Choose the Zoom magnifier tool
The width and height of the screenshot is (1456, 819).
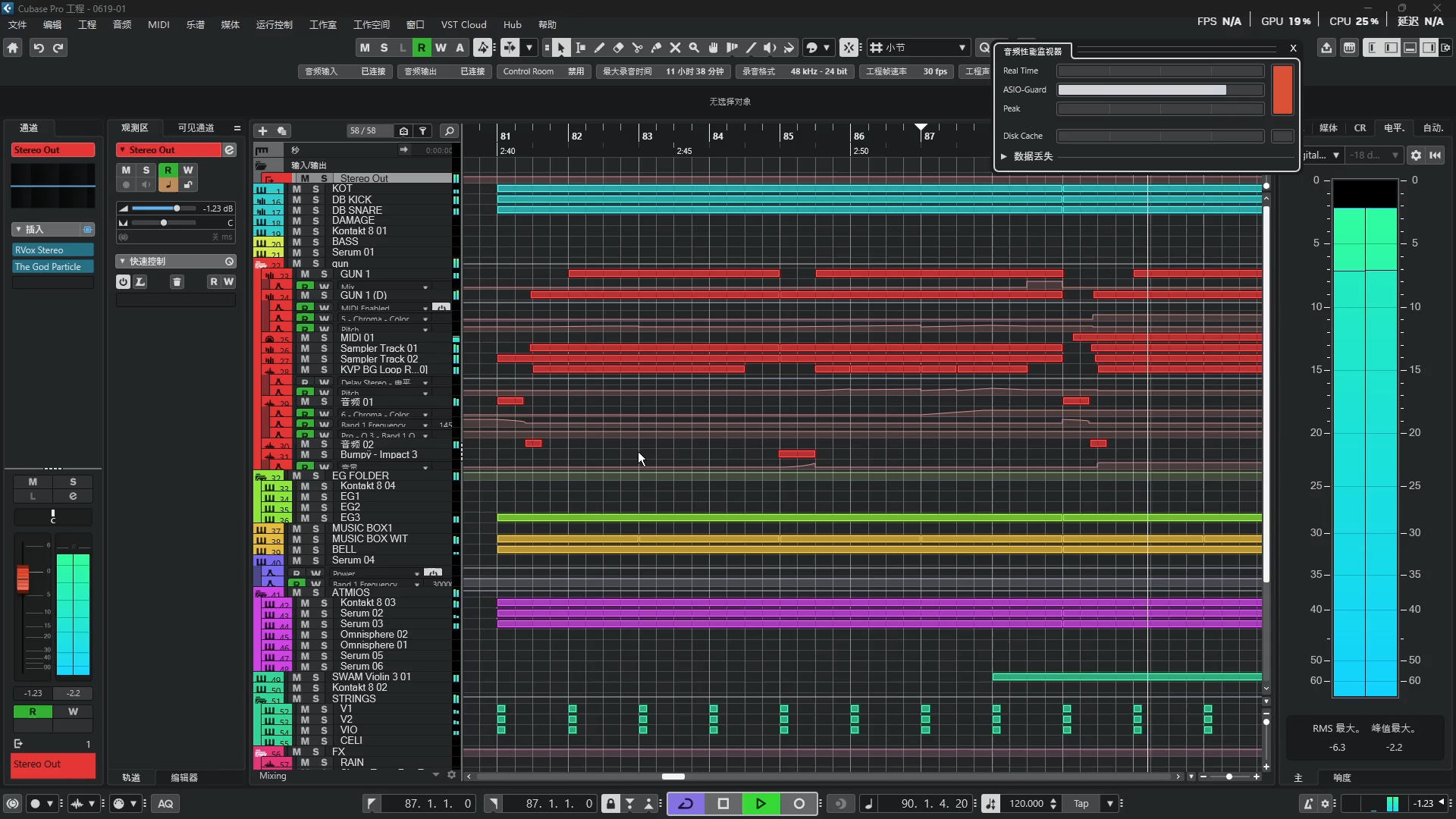click(x=694, y=48)
